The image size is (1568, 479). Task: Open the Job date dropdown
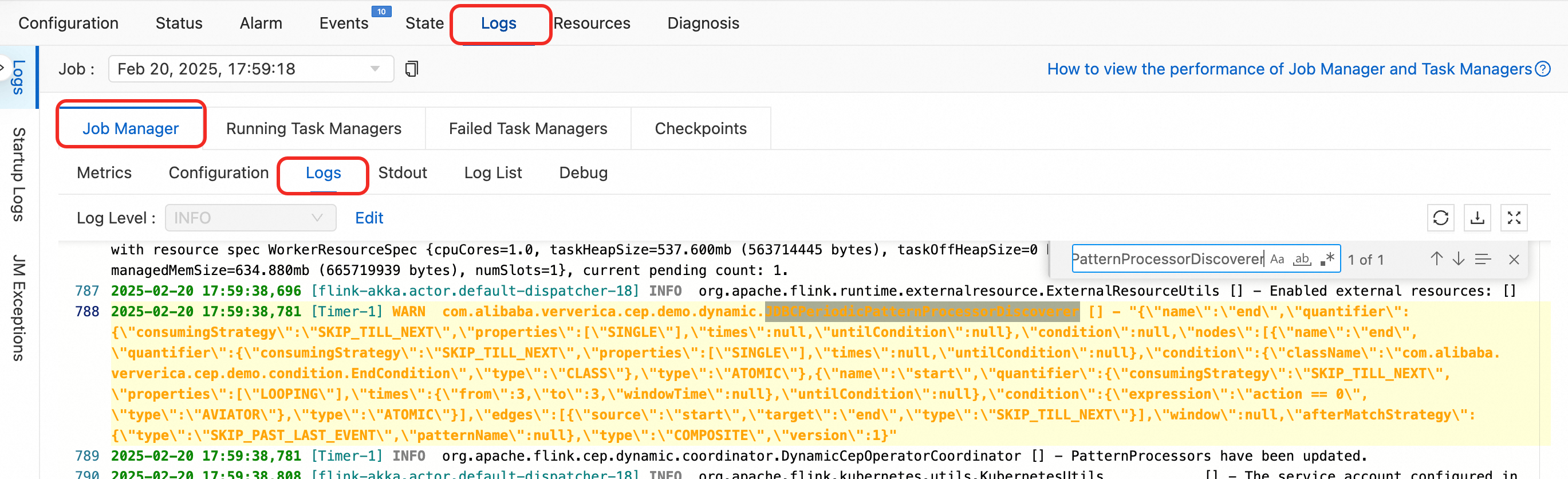[x=251, y=69]
